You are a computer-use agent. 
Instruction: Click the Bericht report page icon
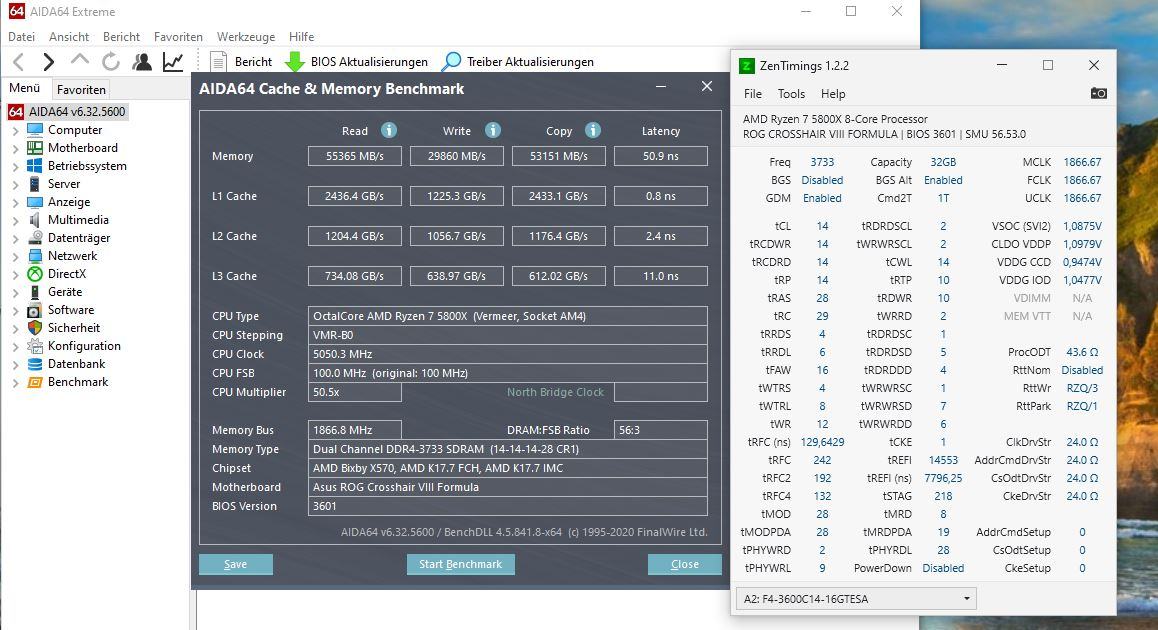click(218, 62)
